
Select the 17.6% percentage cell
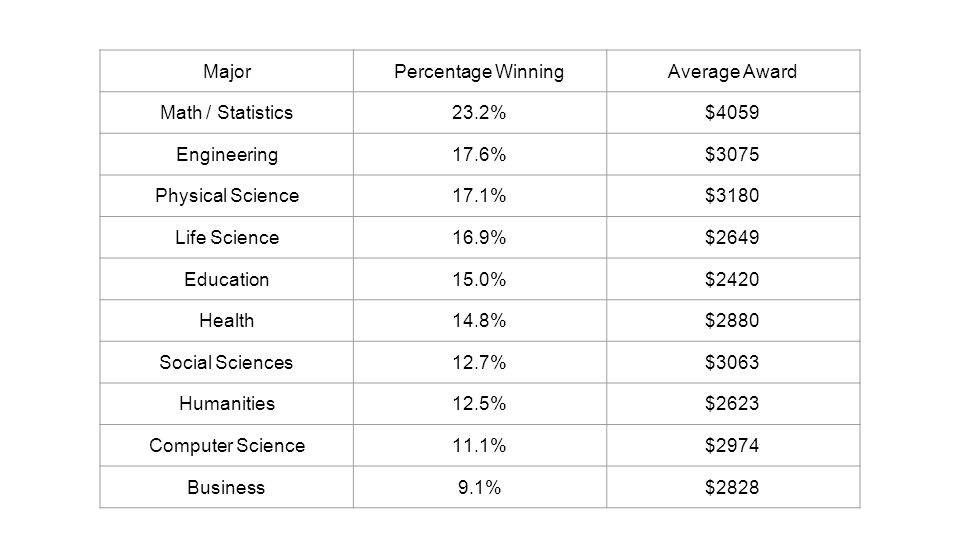click(x=479, y=154)
